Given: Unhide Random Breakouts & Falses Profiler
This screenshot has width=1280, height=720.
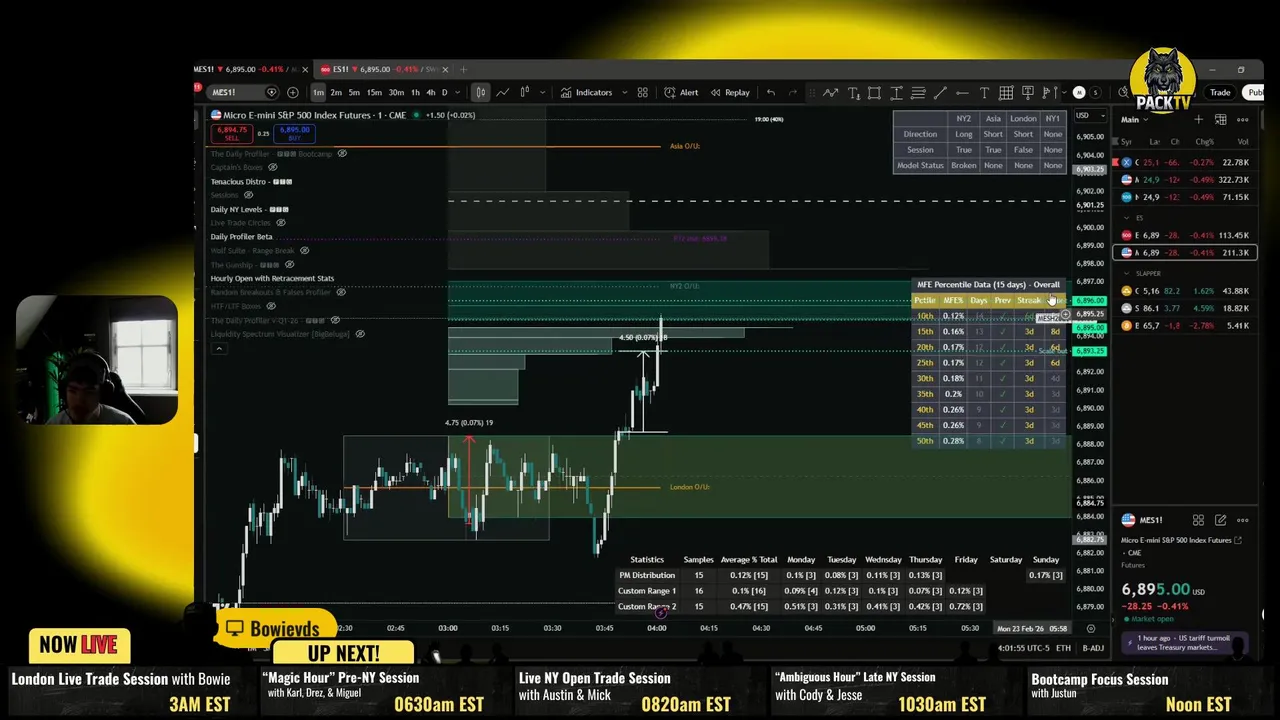Looking at the screenshot, I should coord(340,292).
